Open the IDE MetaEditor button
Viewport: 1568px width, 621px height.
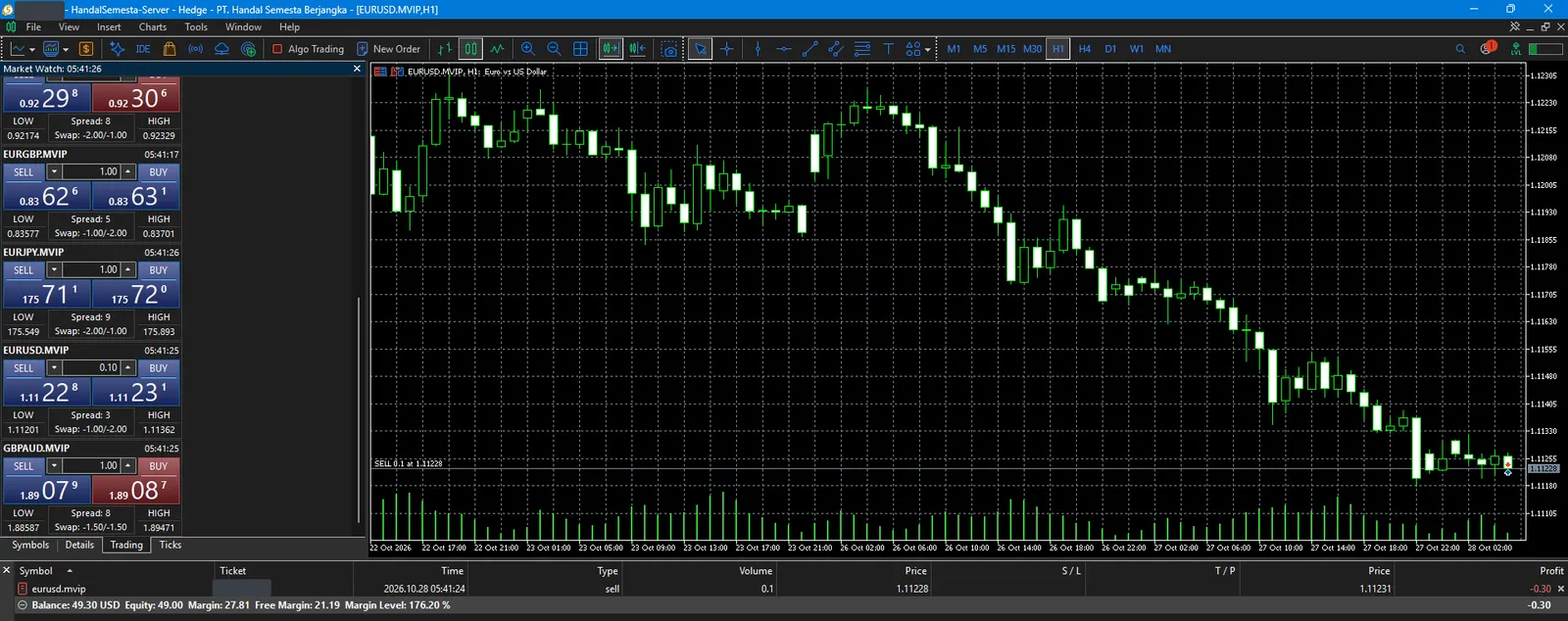pos(143,49)
